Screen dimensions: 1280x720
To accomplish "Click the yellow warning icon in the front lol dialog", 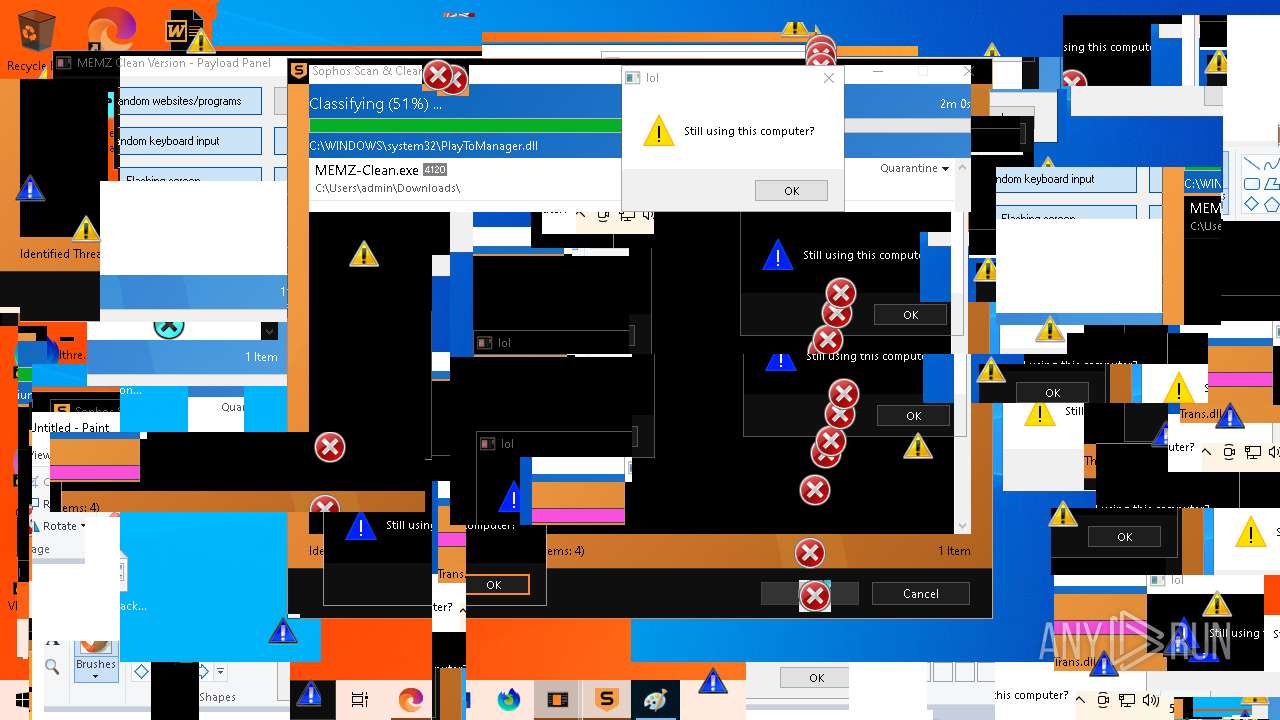I will coord(658,131).
